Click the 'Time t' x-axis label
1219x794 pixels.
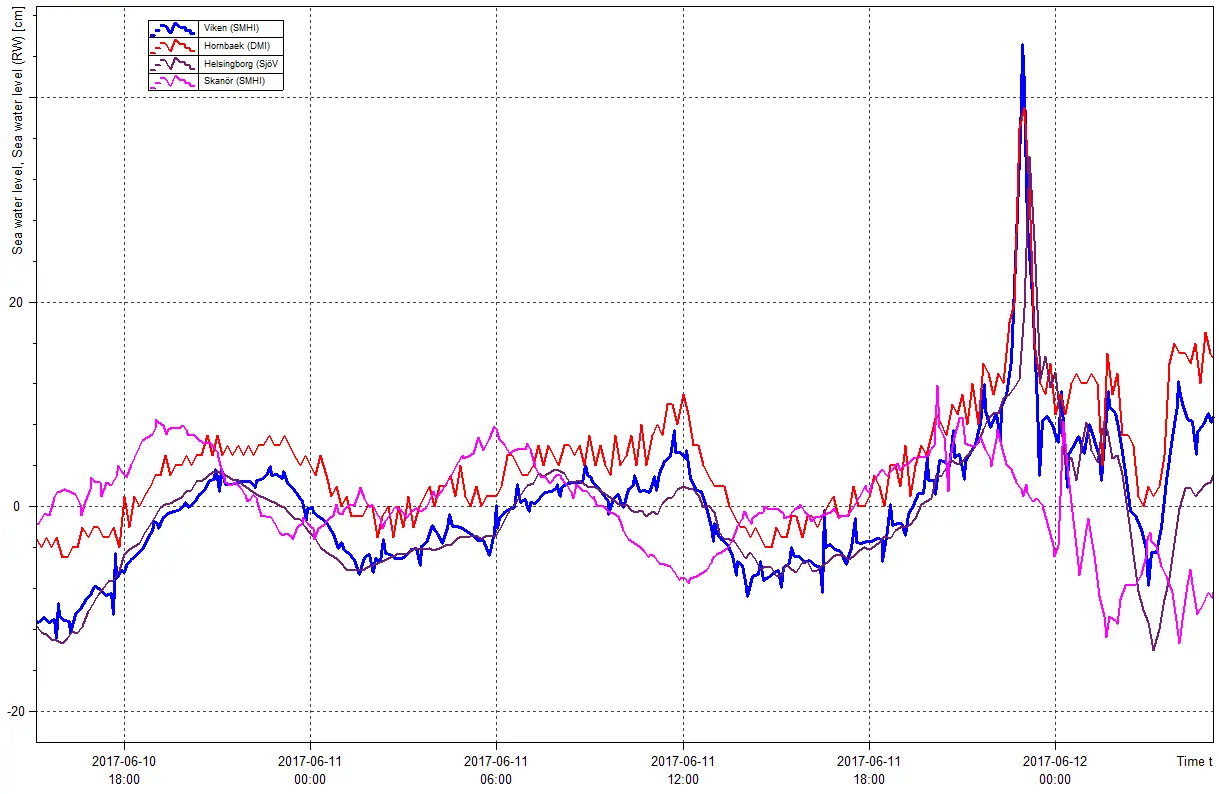point(1194,762)
